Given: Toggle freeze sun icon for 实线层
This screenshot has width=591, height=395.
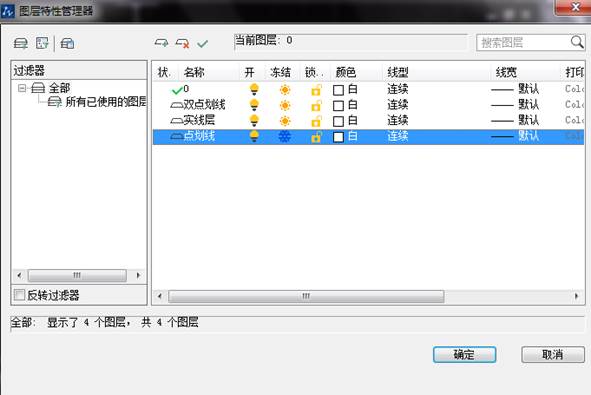Looking at the screenshot, I should (285, 121).
